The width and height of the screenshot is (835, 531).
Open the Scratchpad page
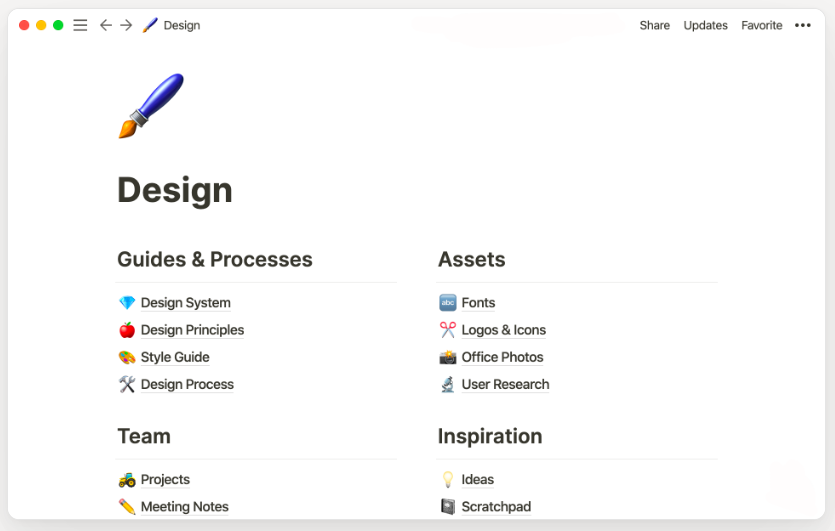[x=496, y=507]
